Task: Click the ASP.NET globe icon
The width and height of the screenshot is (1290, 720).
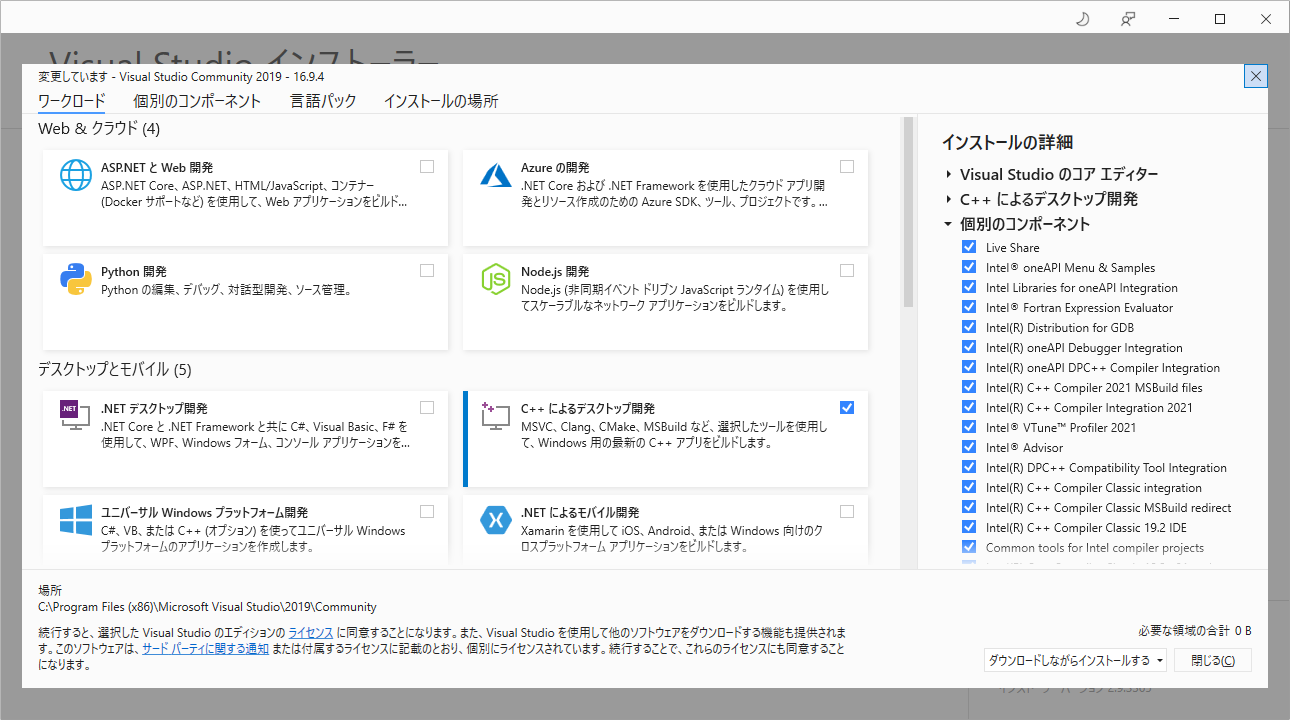Action: tap(76, 175)
